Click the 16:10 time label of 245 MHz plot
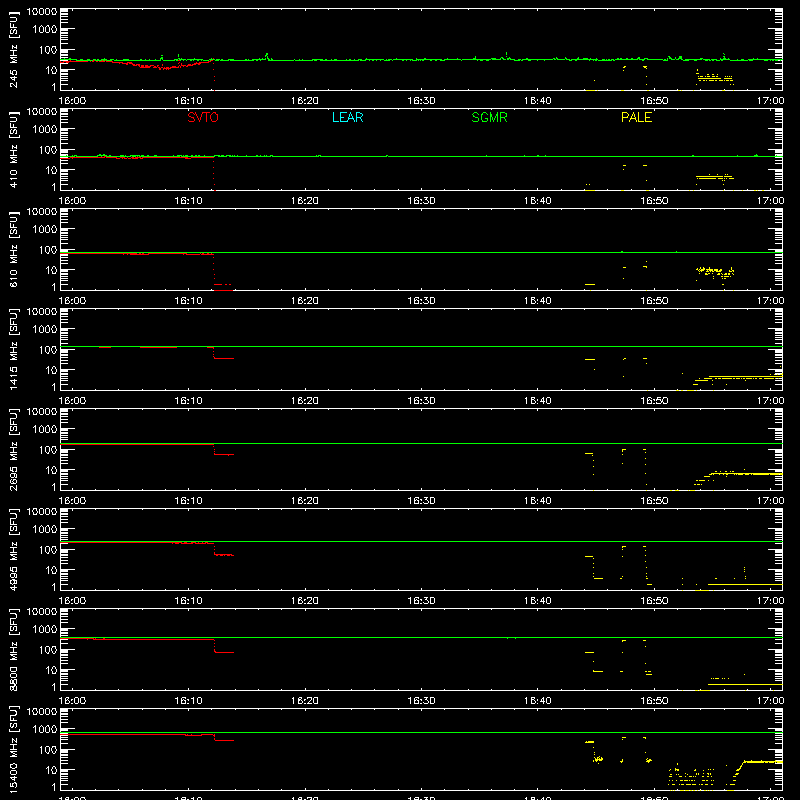The width and height of the screenshot is (800, 800). click(189, 101)
